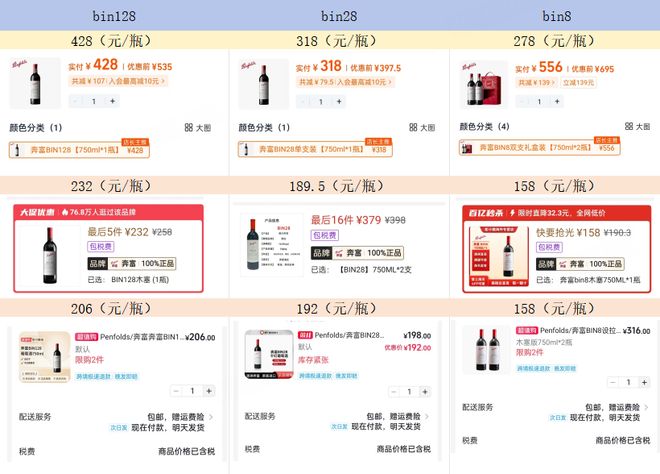This screenshot has width=660, height=474.
Task: Decrease quantity of bin28 ¥318 item
Action: pos(302,101)
